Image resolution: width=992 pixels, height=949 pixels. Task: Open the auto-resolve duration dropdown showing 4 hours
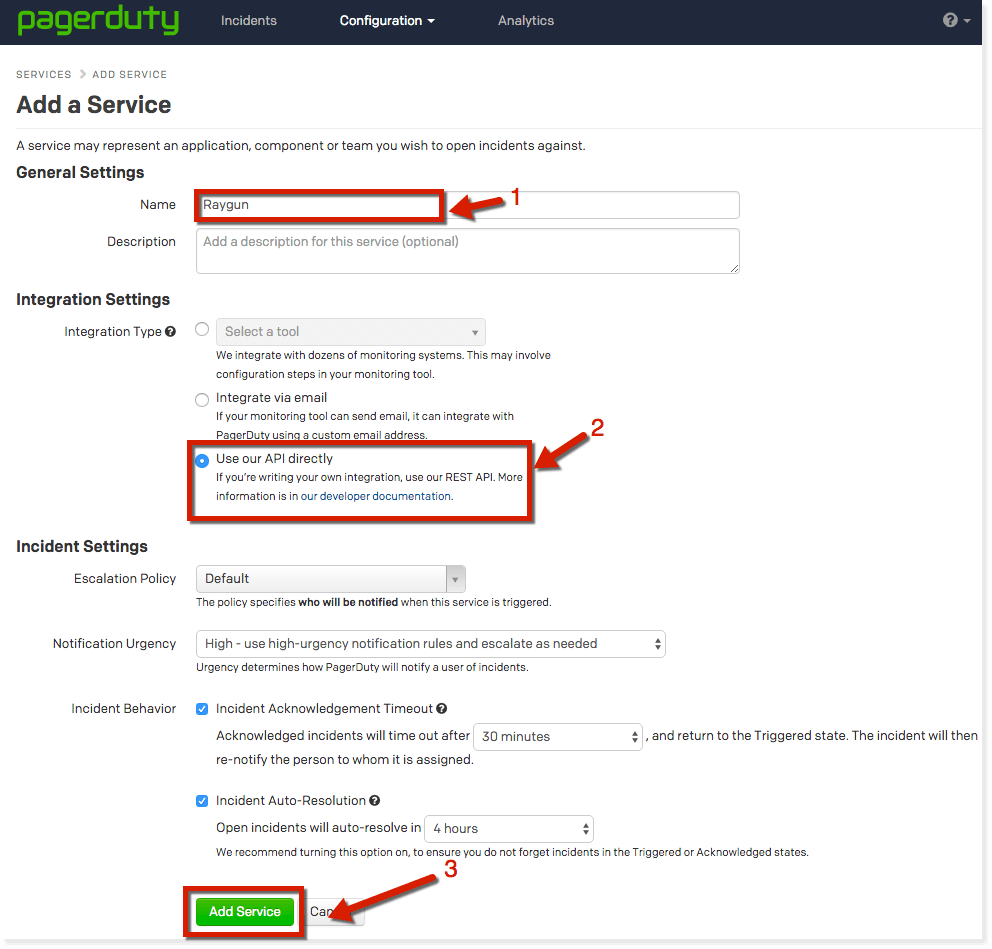tap(508, 828)
